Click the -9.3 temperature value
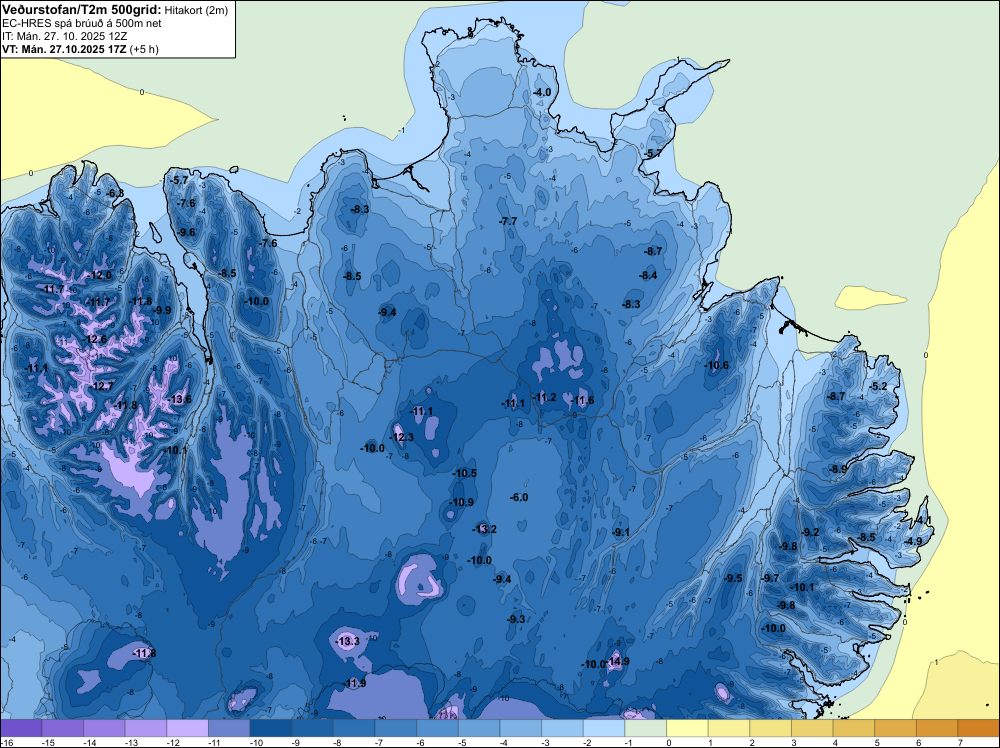 click(x=516, y=619)
